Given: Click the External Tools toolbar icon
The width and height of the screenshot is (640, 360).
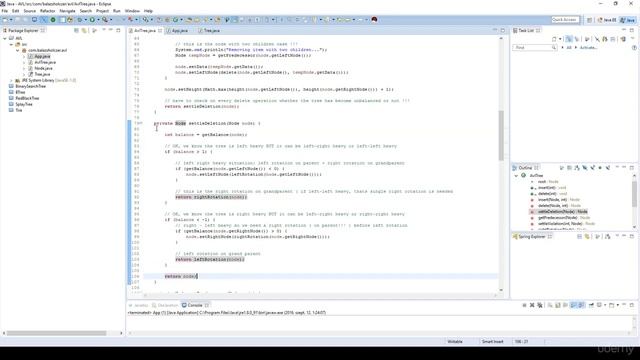Looking at the screenshot, I should (105, 20).
